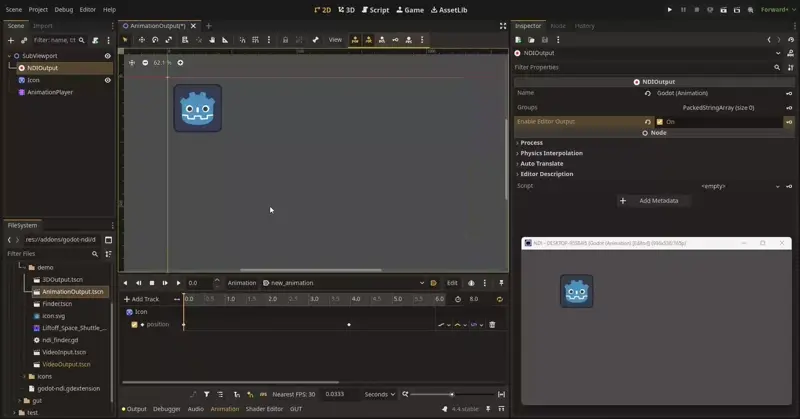Screen dimensions: 800x419
Task: Delete the position track
Action: pyautogui.click(x=492, y=325)
